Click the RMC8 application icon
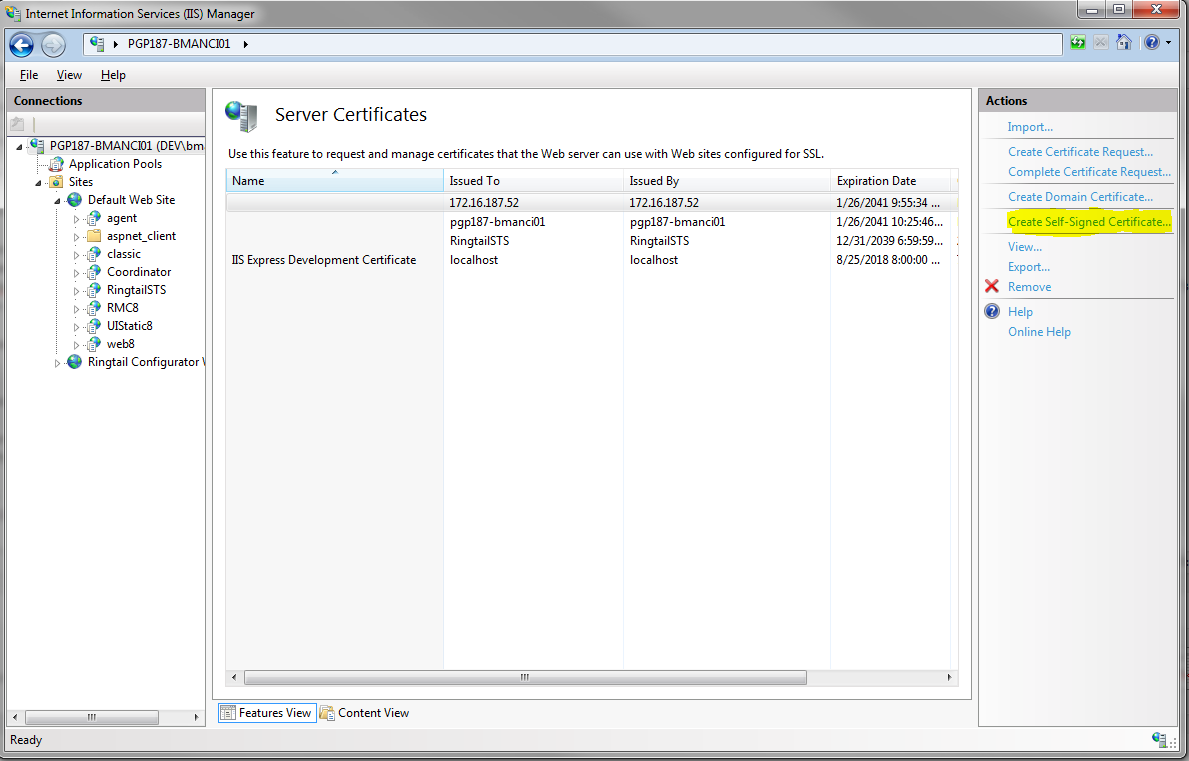 point(93,308)
